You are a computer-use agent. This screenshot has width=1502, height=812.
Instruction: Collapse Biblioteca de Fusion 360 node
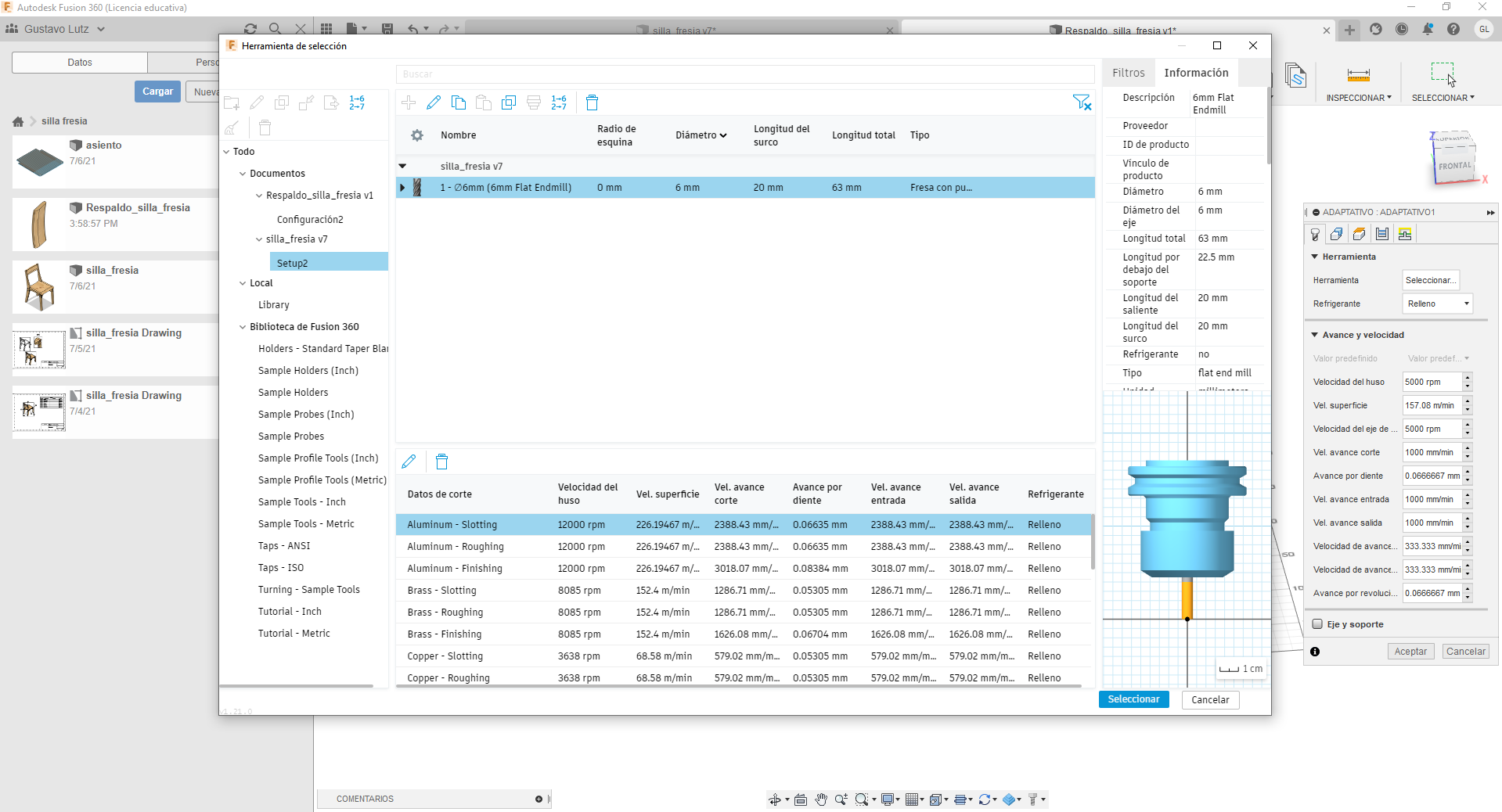[x=243, y=327]
